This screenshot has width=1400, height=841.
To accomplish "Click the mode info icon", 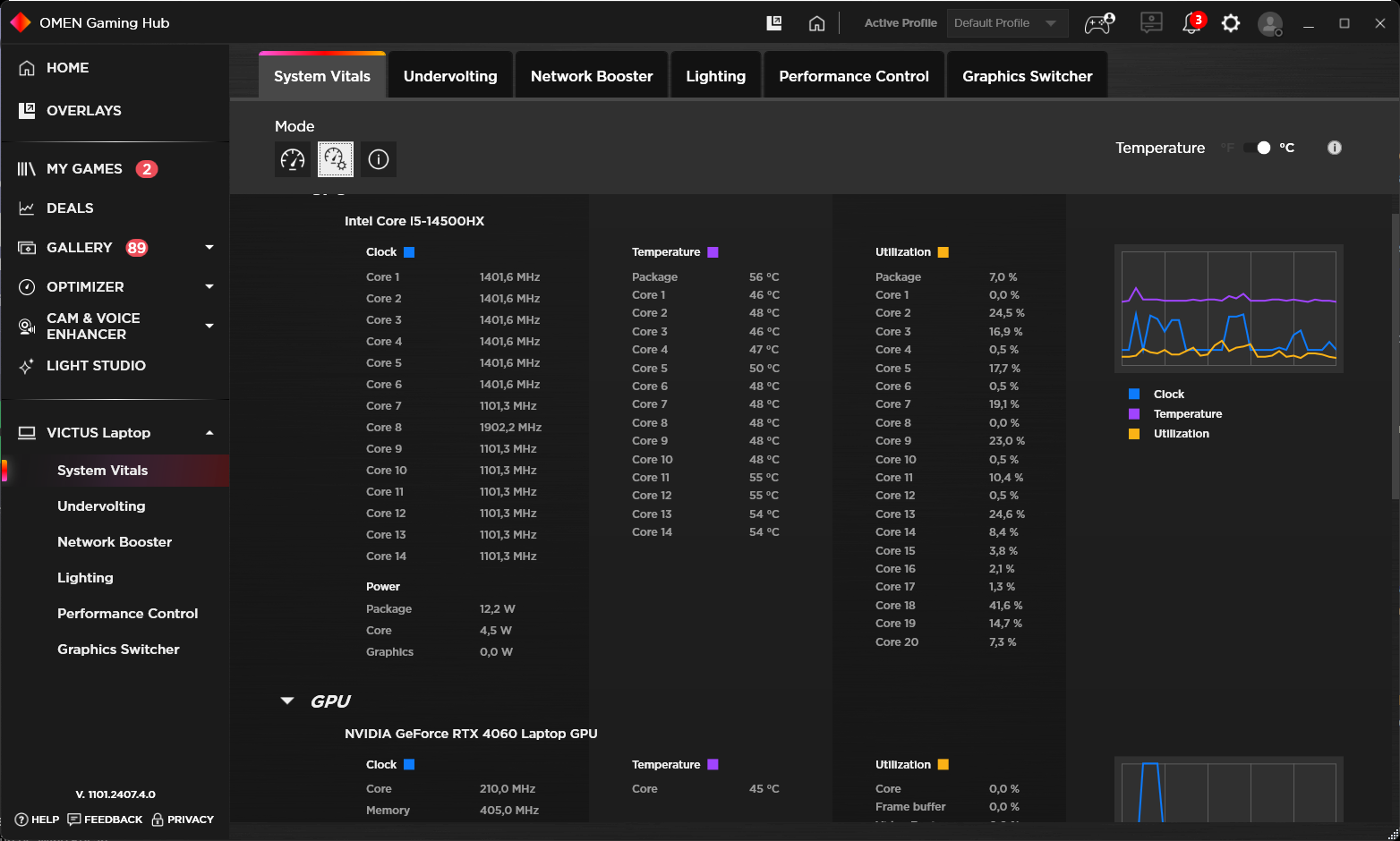I will click(379, 159).
